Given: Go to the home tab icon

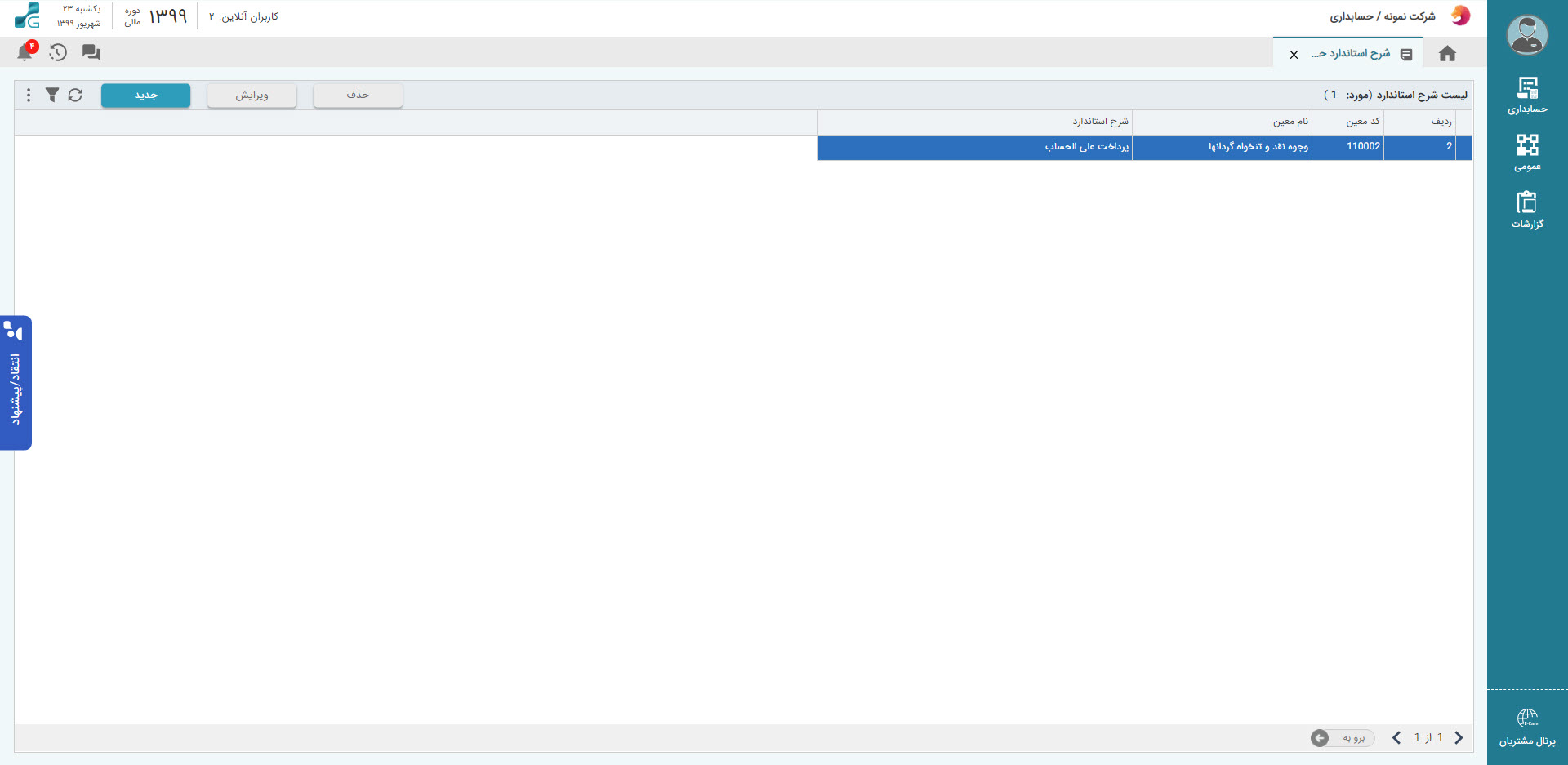Looking at the screenshot, I should click(1447, 54).
